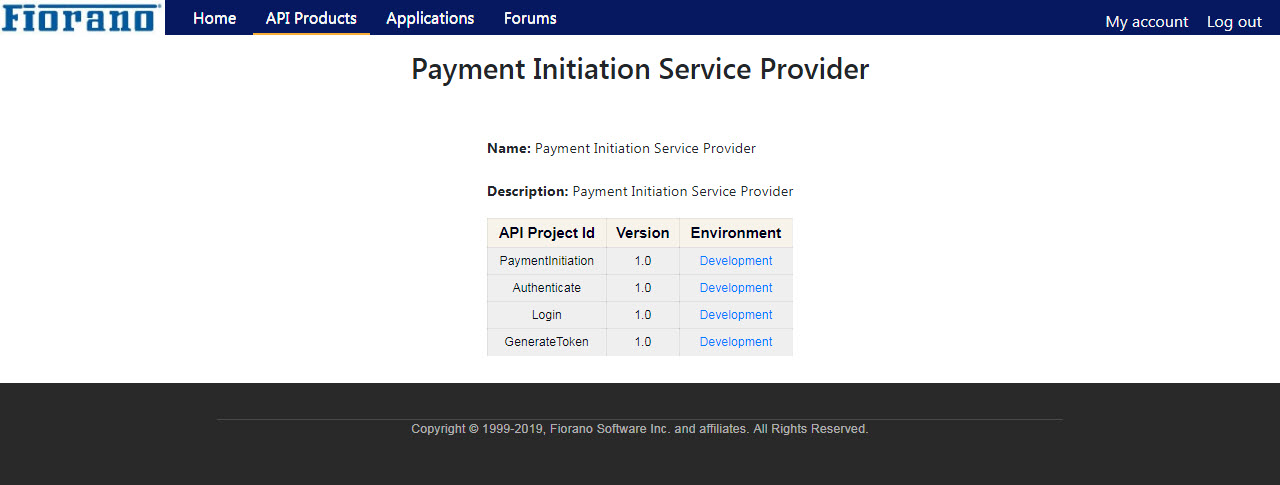This screenshot has width=1280, height=485.
Task: Click the copyright footer text
Action: (640, 429)
